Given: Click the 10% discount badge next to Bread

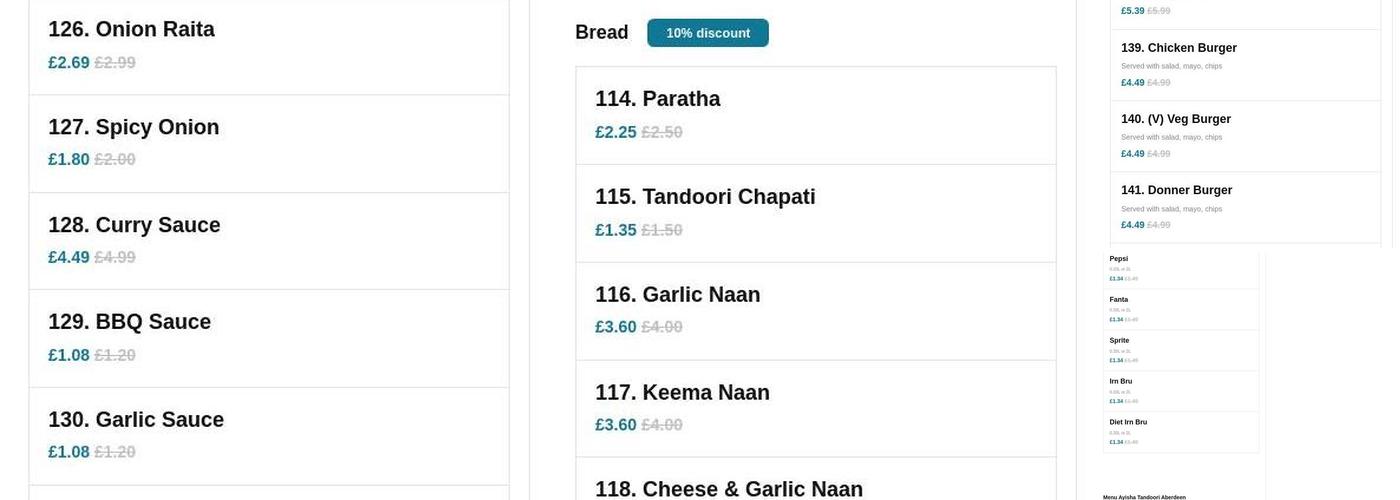Looking at the screenshot, I should (x=707, y=33).
